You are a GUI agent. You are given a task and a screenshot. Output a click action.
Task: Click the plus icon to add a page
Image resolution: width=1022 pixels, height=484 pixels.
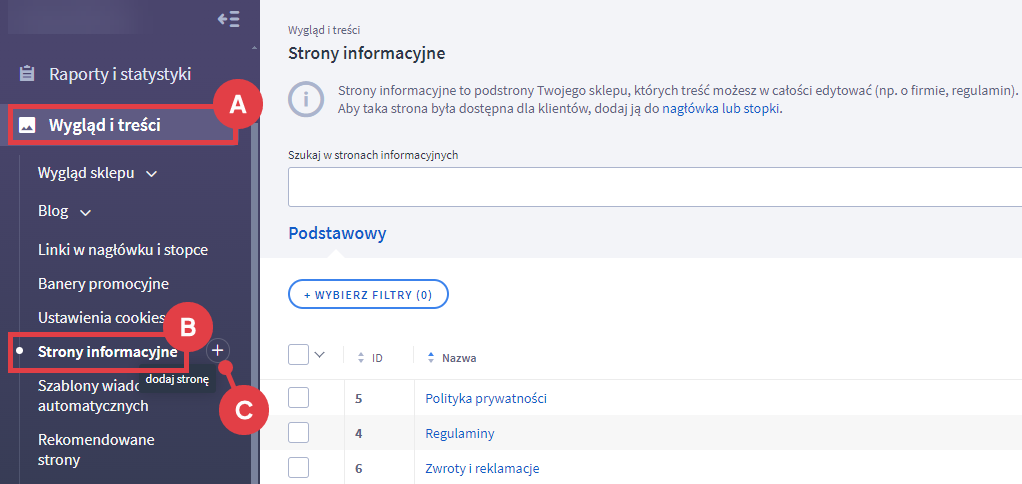[x=218, y=351]
